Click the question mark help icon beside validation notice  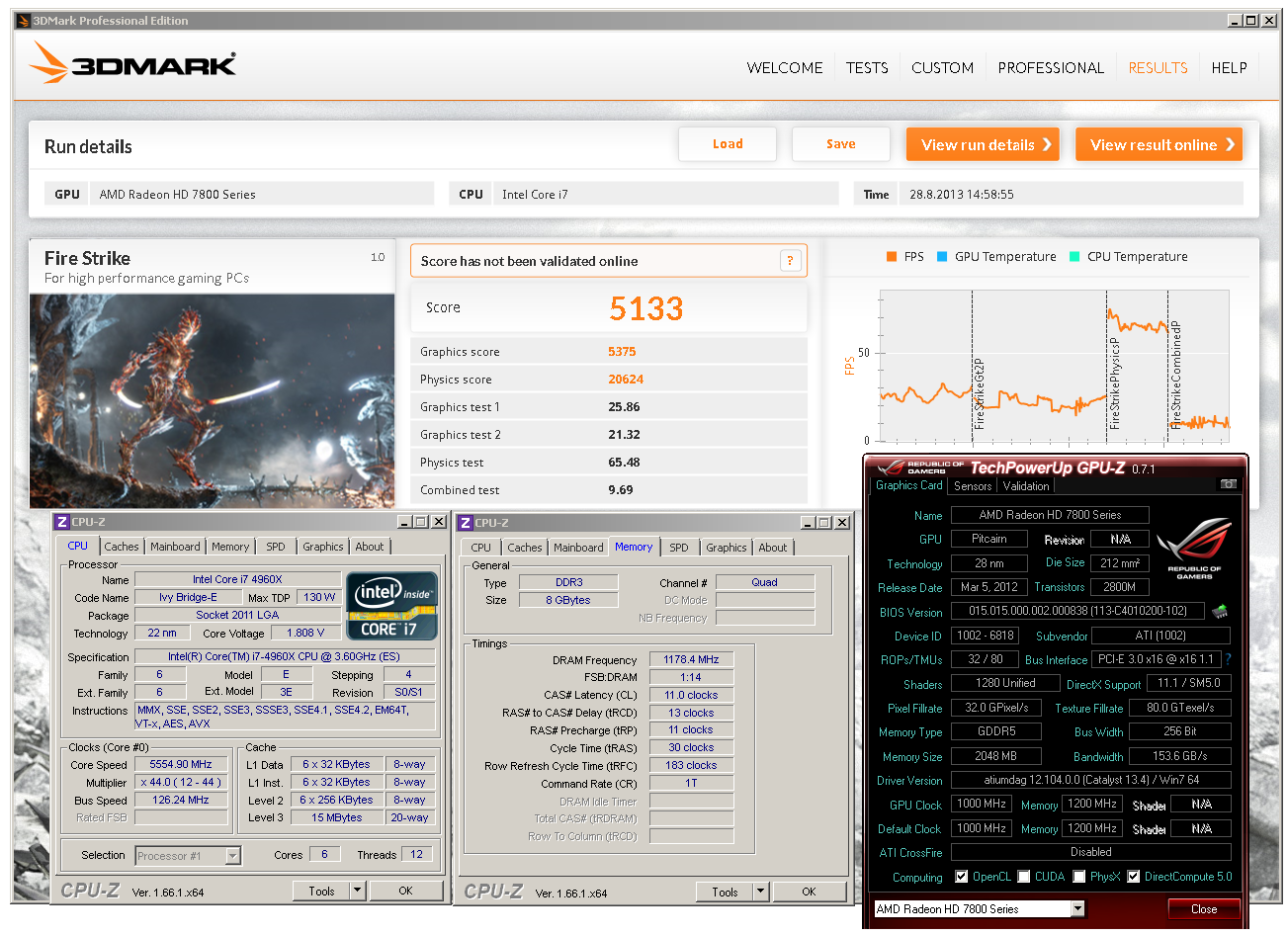789,261
